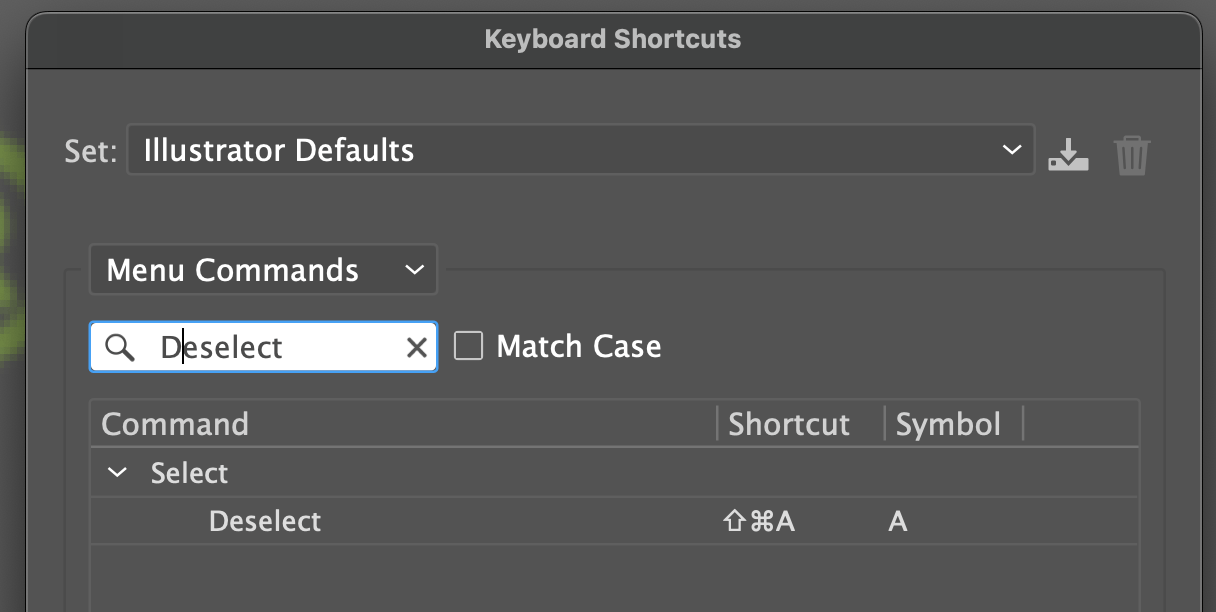The width and height of the screenshot is (1216, 612).
Task: Open the Menu Commands dropdown
Action: point(263,269)
